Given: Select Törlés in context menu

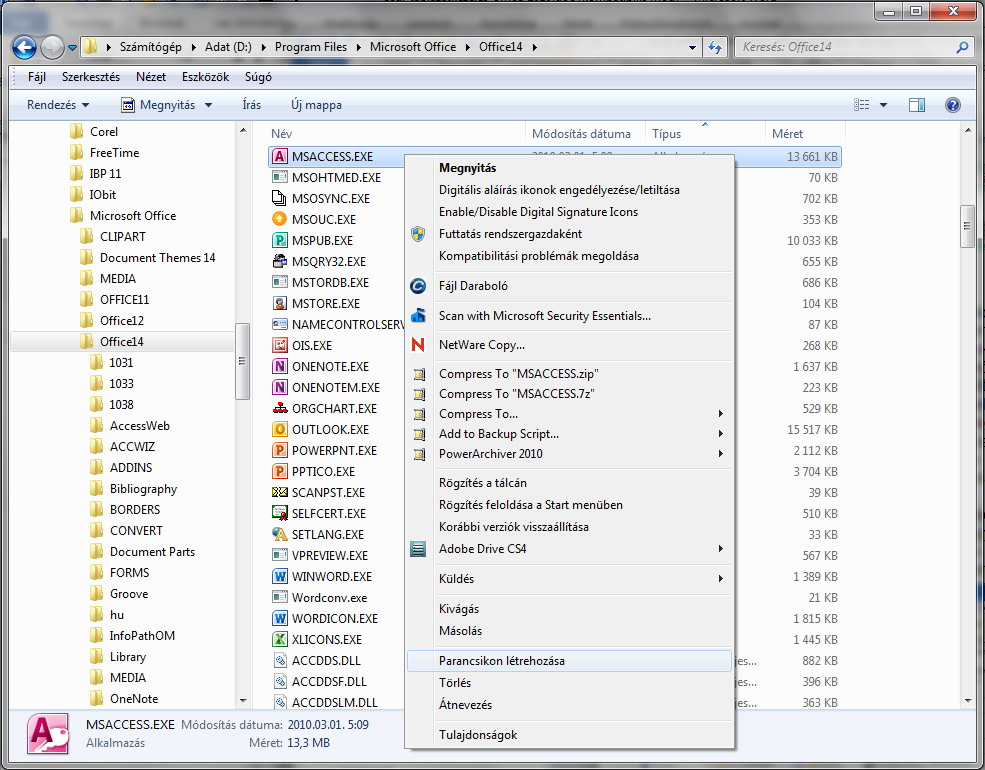Looking at the screenshot, I should click(x=569, y=683).
